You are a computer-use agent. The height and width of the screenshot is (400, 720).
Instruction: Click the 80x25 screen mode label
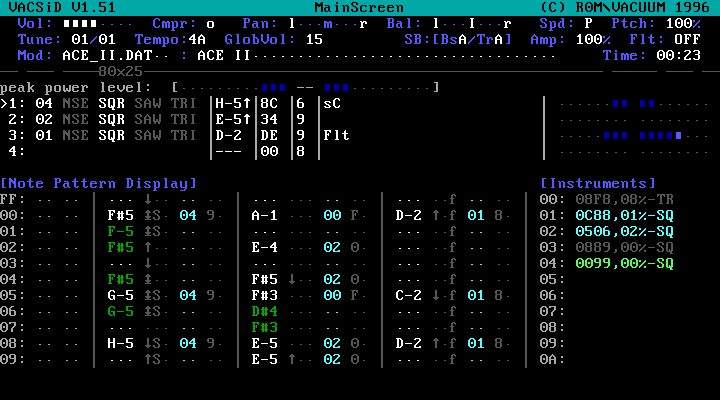pos(120,71)
